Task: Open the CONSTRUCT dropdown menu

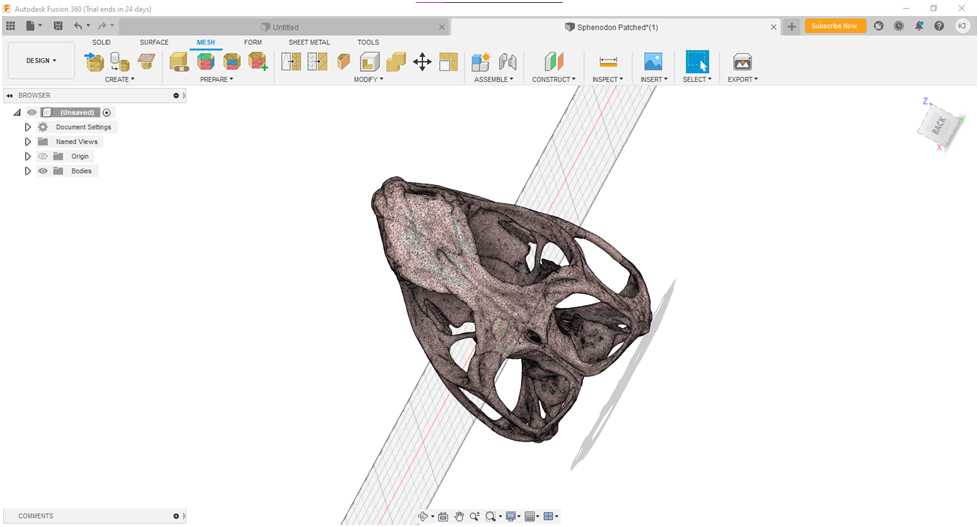Action: [x=554, y=79]
